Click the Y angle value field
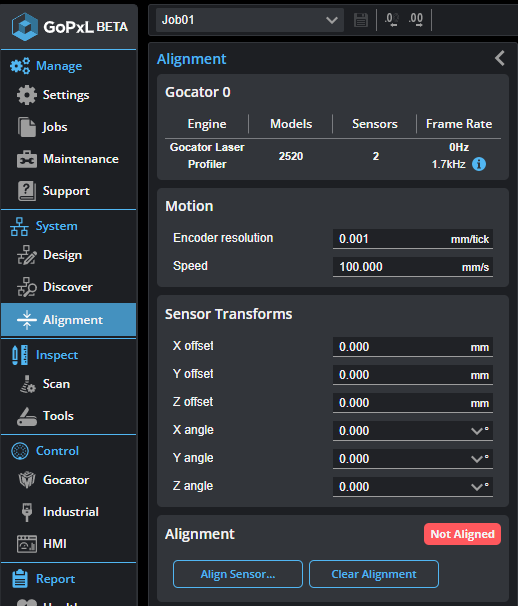The image size is (518, 606). point(413,458)
